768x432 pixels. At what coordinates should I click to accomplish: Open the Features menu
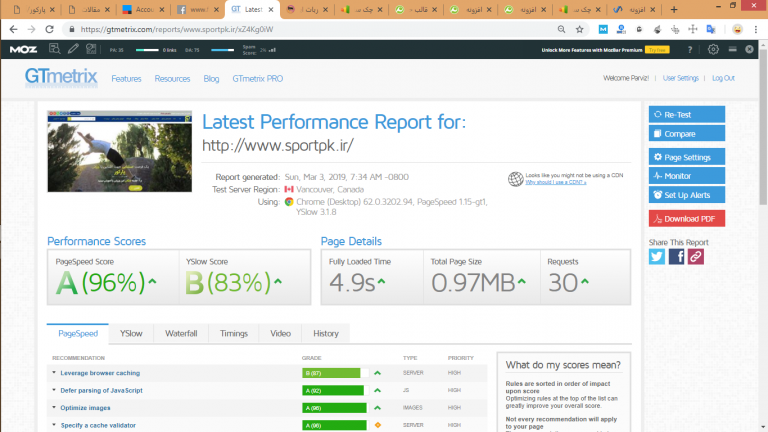coord(126,79)
